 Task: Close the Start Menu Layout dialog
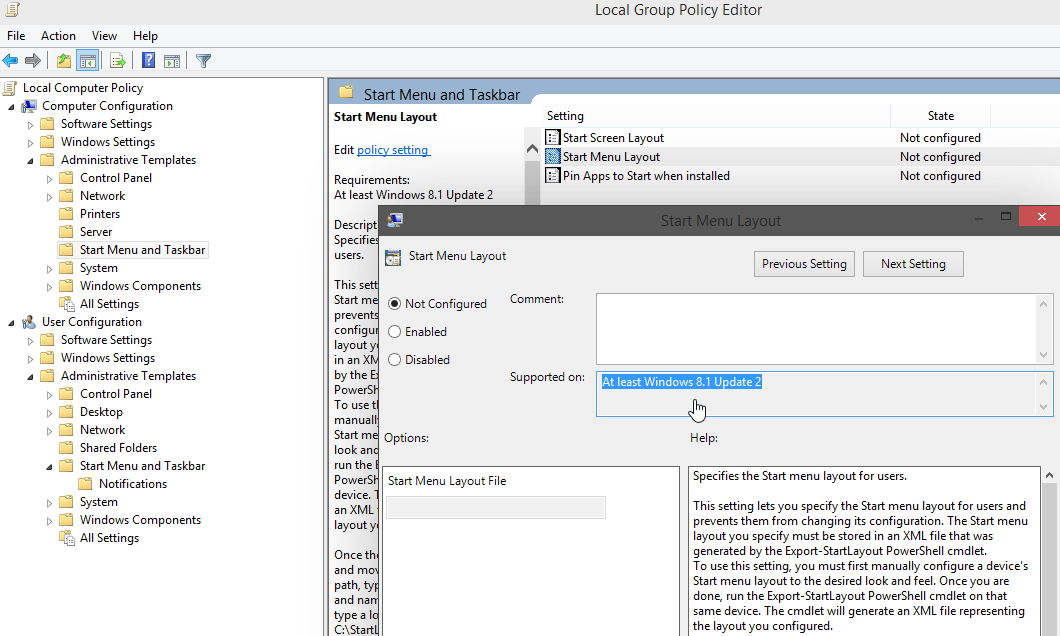coord(1041,216)
